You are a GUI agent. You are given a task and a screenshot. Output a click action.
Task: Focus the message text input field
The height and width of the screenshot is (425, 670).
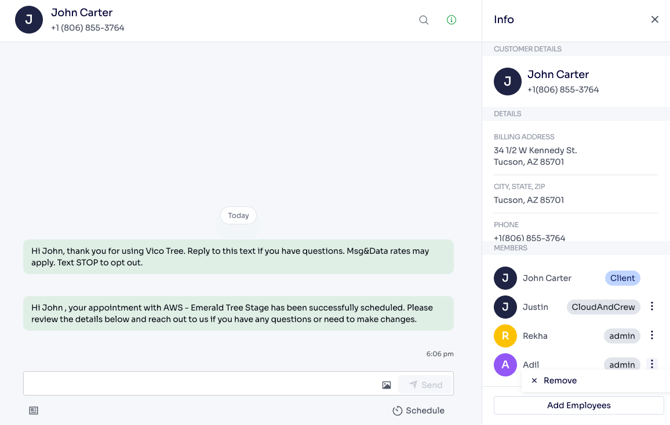200,384
